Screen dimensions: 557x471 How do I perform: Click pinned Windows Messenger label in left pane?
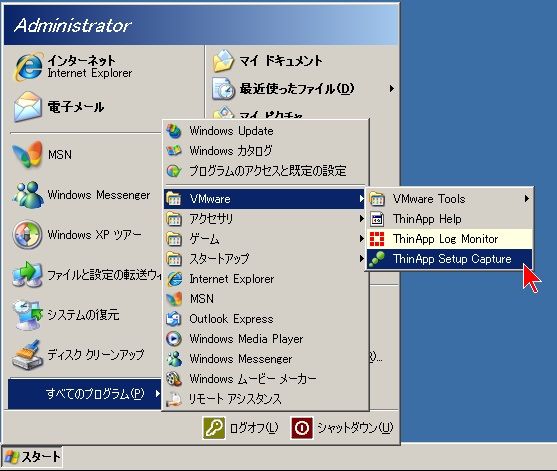click(x=99, y=195)
